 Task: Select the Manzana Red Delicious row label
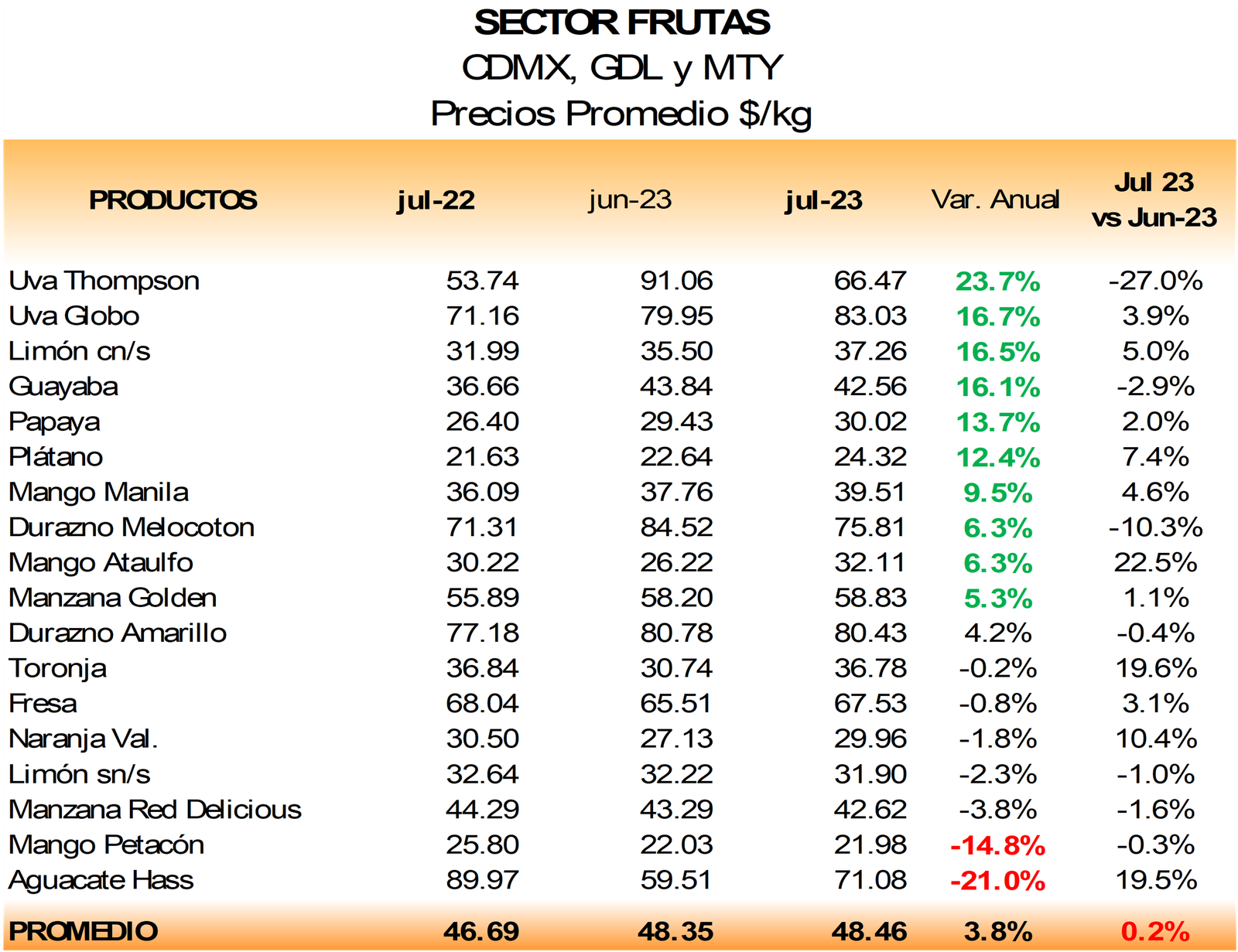click(155, 810)
